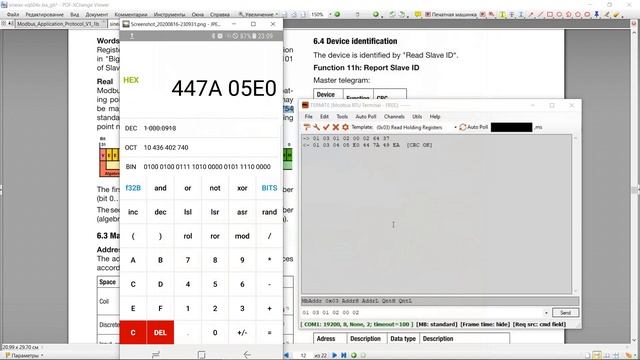
Task: Open the Документ menu in PDF-XChange
Action: click(x=97, y=14)
